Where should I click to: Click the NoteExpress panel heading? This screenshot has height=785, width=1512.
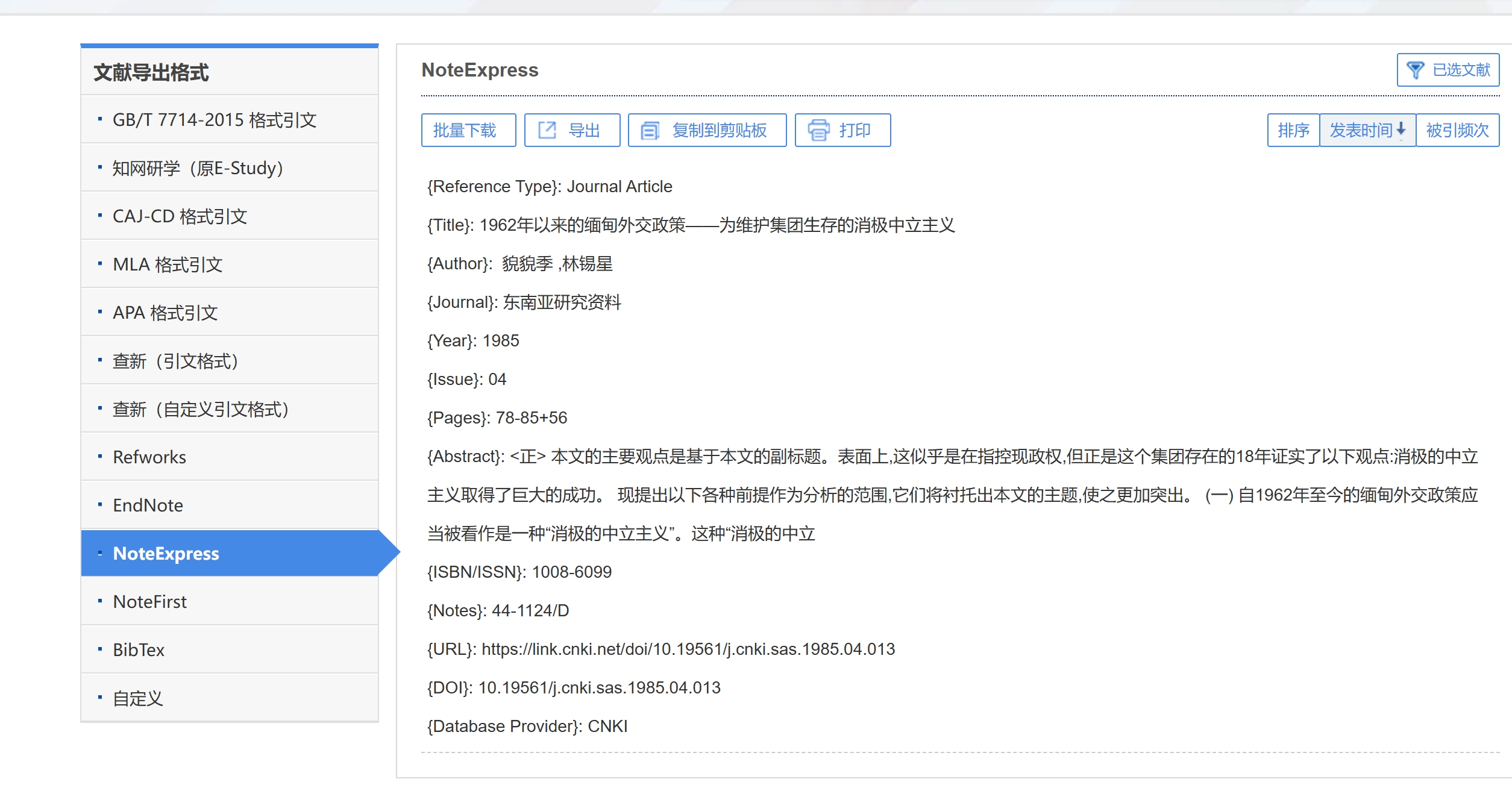click(480, 70)
